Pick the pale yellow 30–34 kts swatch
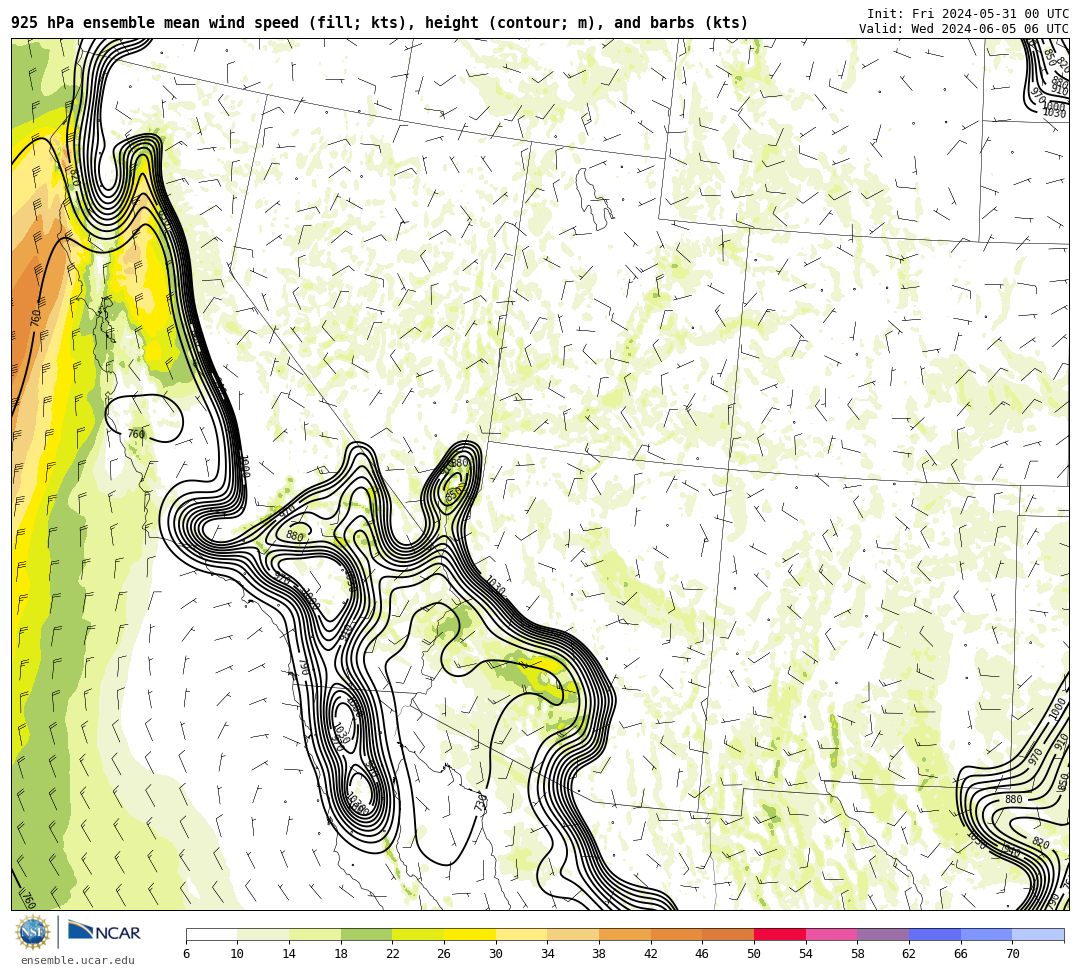Image resolution: width=1080 pixels, height=973 pixels. pos(521,934)
